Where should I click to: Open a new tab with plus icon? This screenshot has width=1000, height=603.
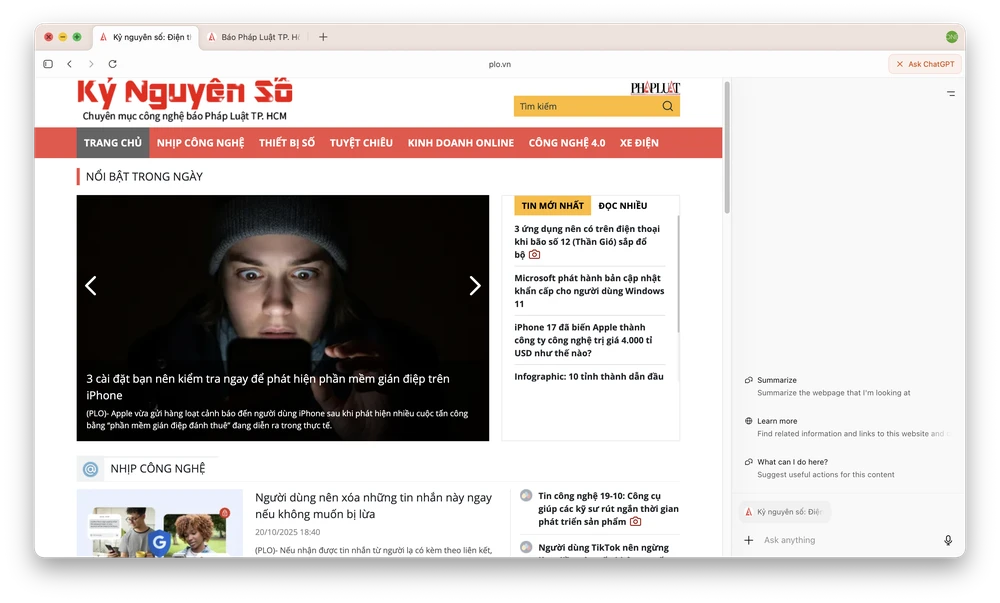[323, 37]
